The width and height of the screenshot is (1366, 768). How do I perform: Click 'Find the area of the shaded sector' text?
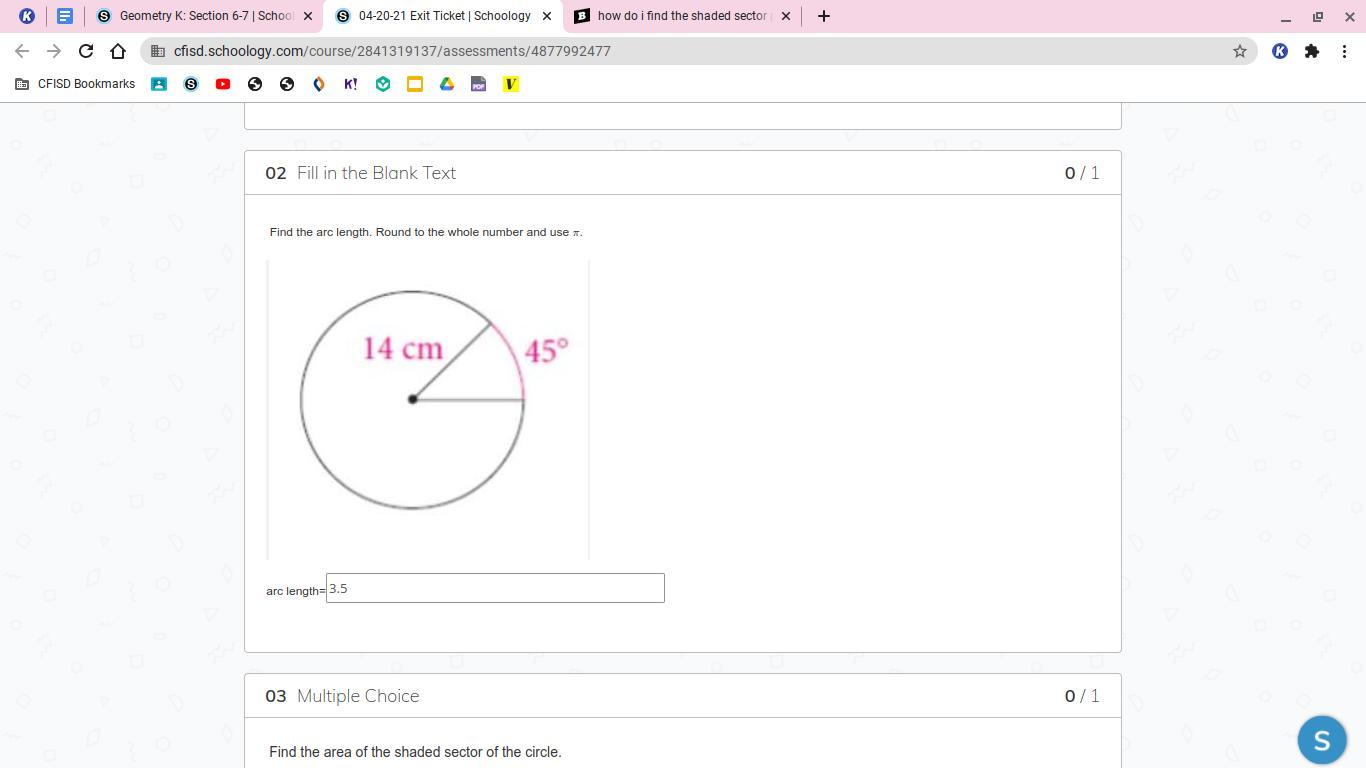(x=415, y=752)
